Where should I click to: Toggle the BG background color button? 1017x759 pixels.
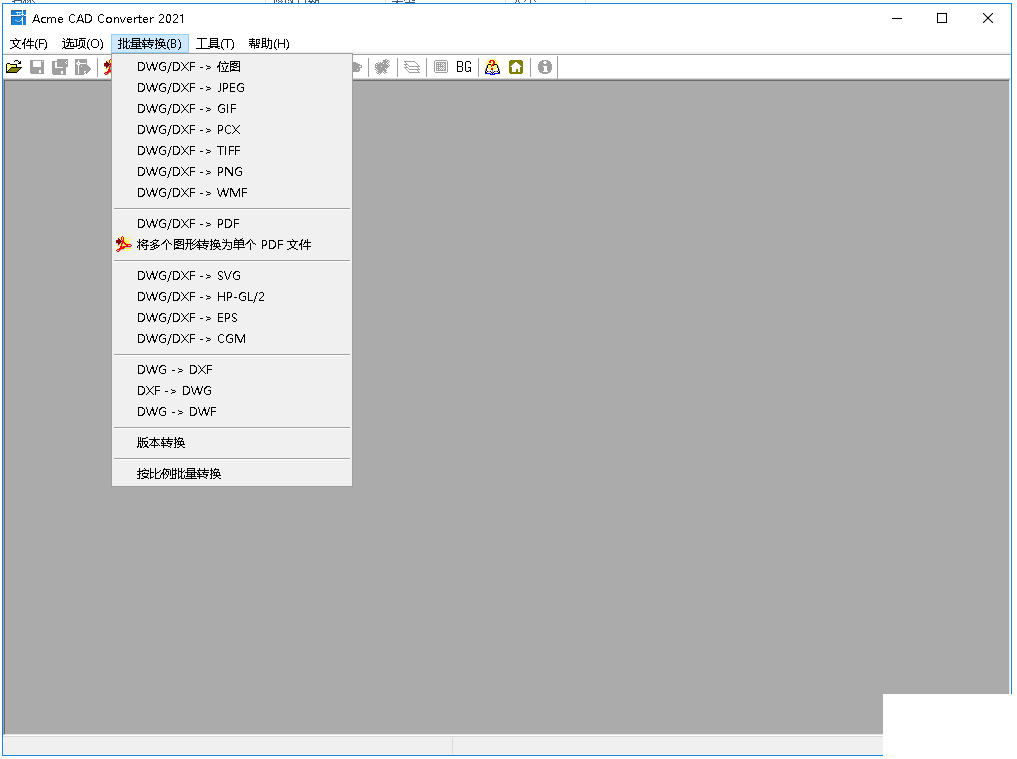click(x=464, y=67)
